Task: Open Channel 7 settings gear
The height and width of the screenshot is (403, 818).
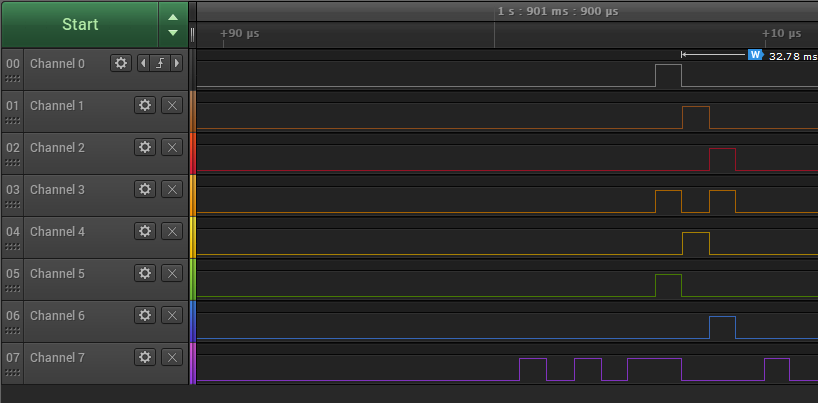Action: pos(145,357)
